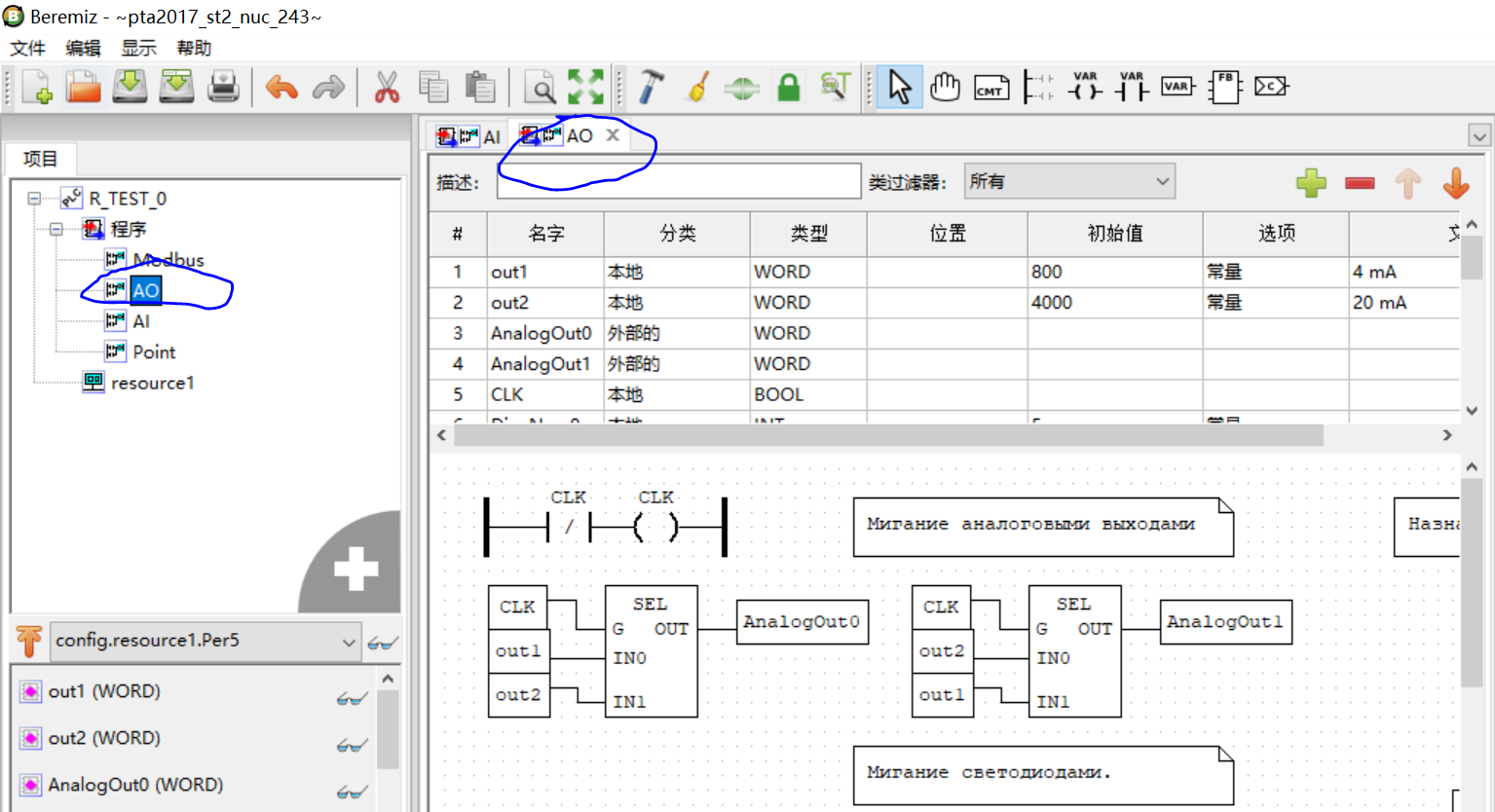Click the eyeglasses icon beside out1 variable
Image resolution: width=1495 pixels, height=812 pixels.
click(x=354, y=697)
